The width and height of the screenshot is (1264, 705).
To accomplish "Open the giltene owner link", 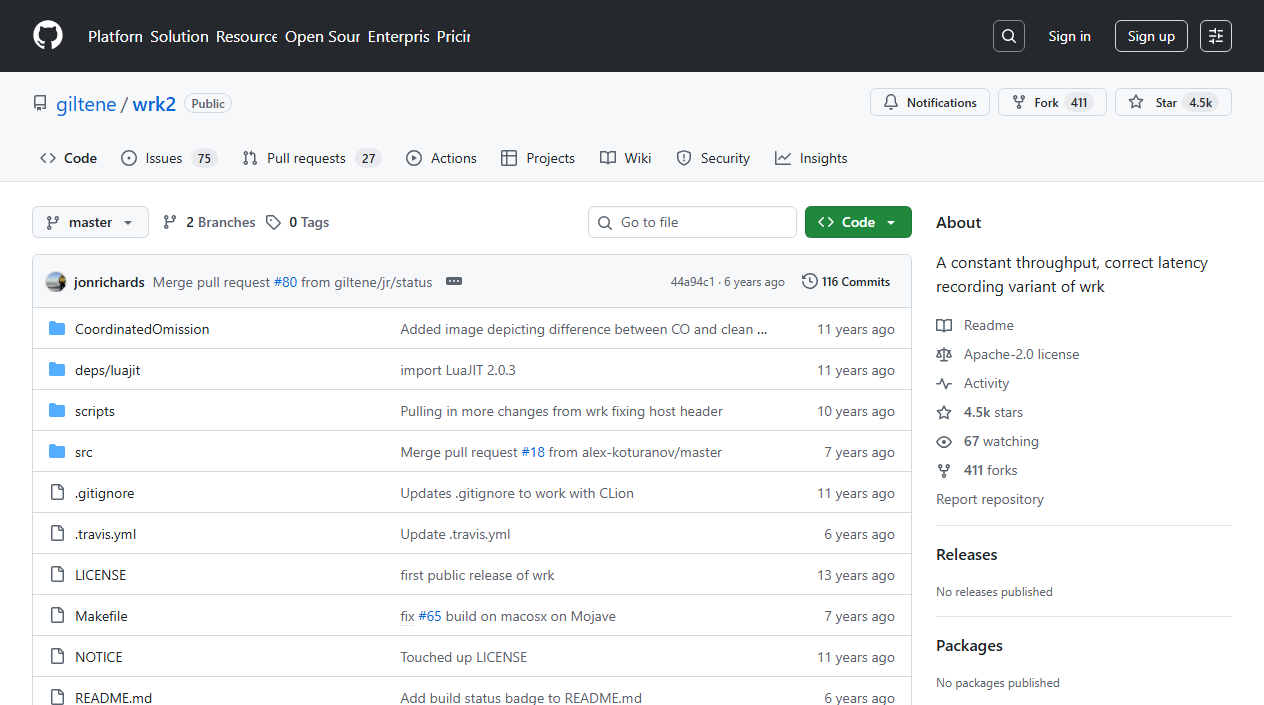I will (x=86, y=103).
